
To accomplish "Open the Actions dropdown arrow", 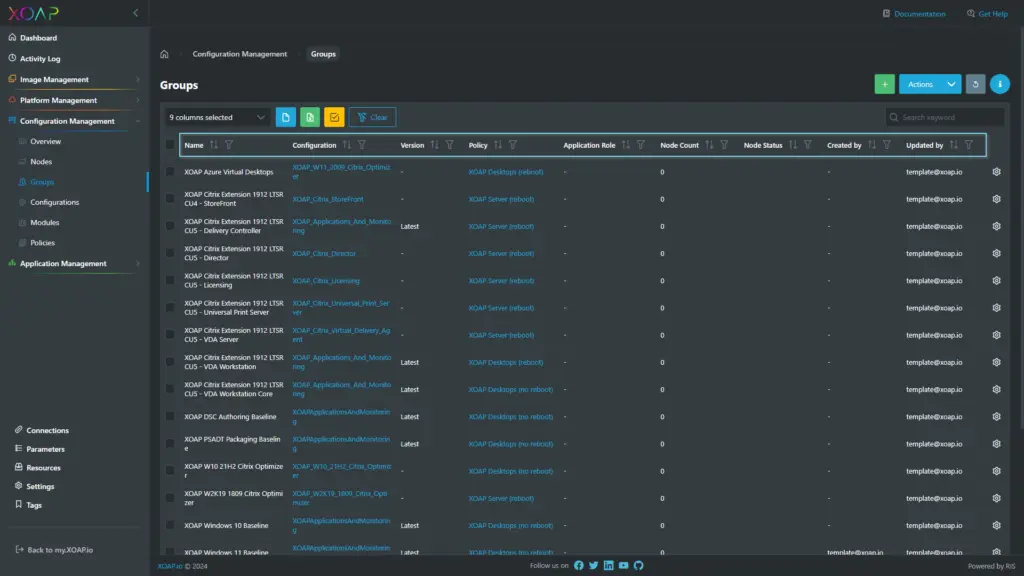I will click(x=951, y=84).
